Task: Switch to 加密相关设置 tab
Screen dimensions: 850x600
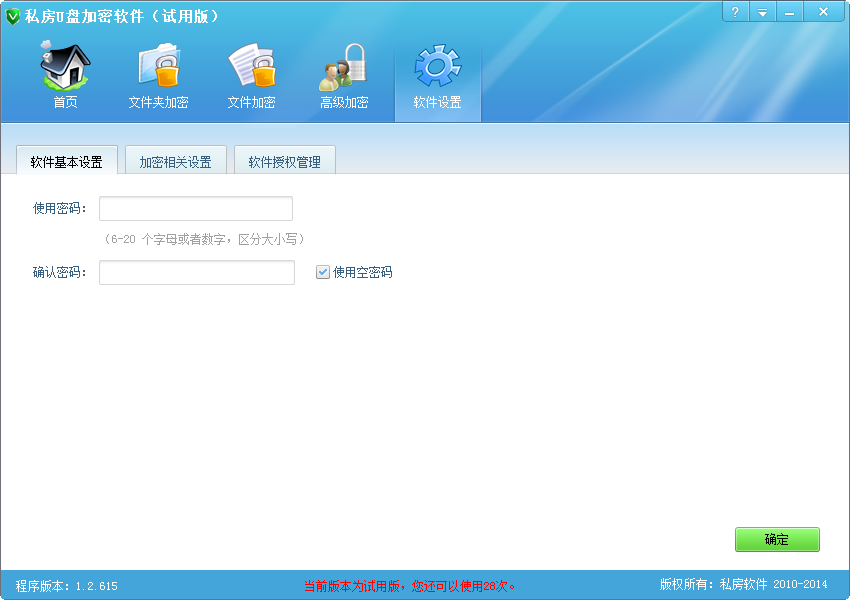Action: point(176,161)
